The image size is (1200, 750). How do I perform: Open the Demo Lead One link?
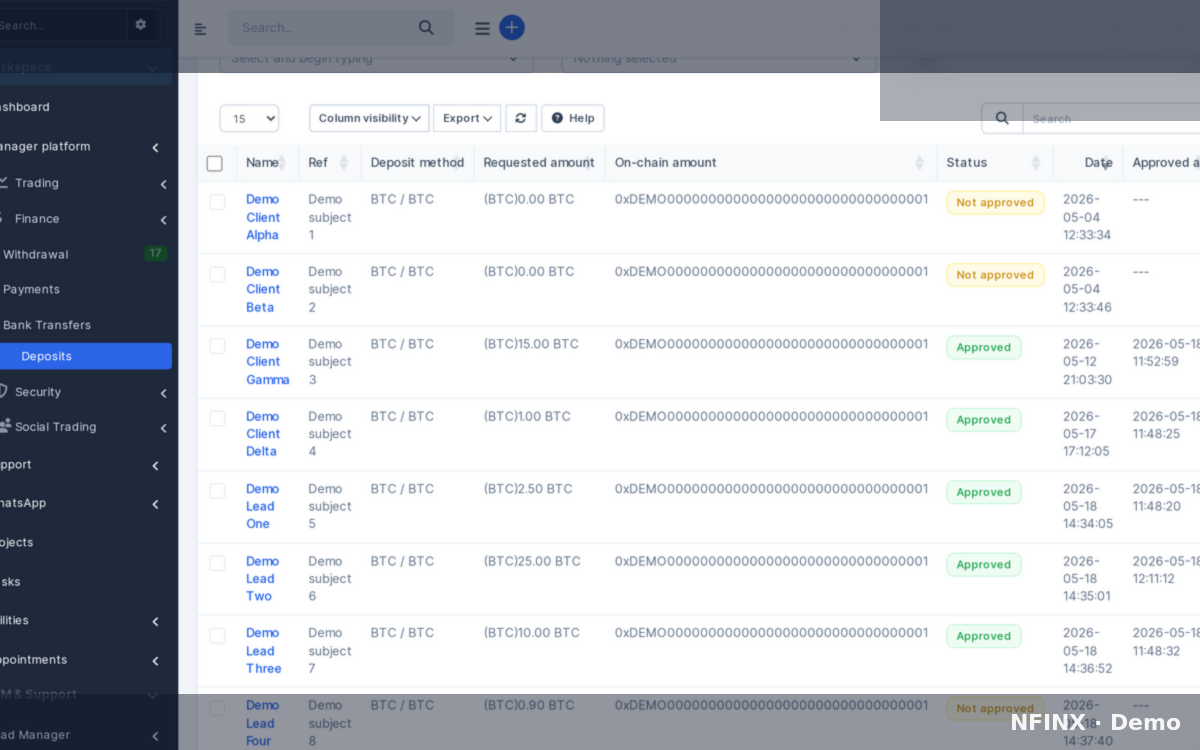[263, 506]
